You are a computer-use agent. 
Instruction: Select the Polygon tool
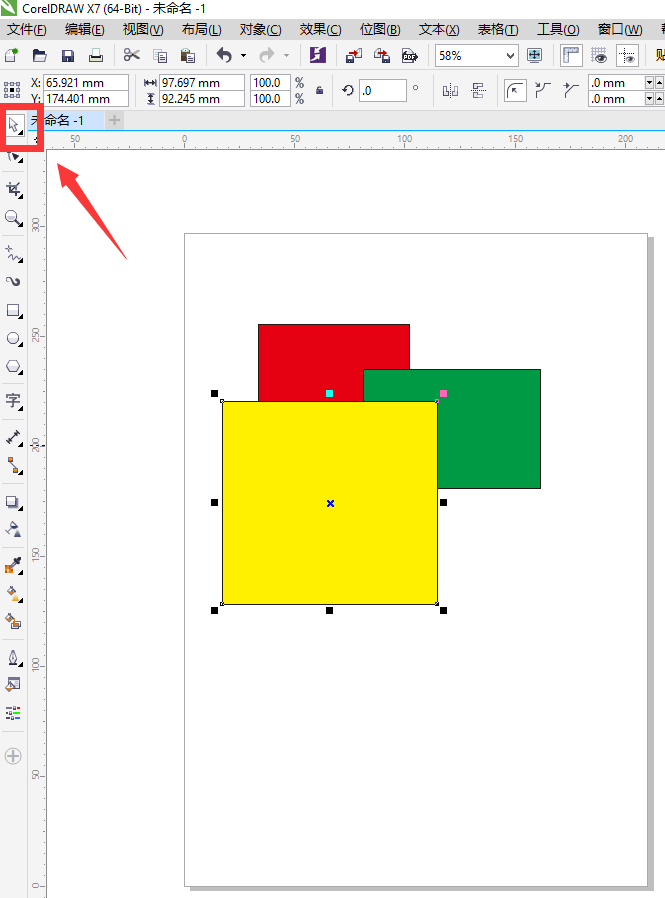14,367
